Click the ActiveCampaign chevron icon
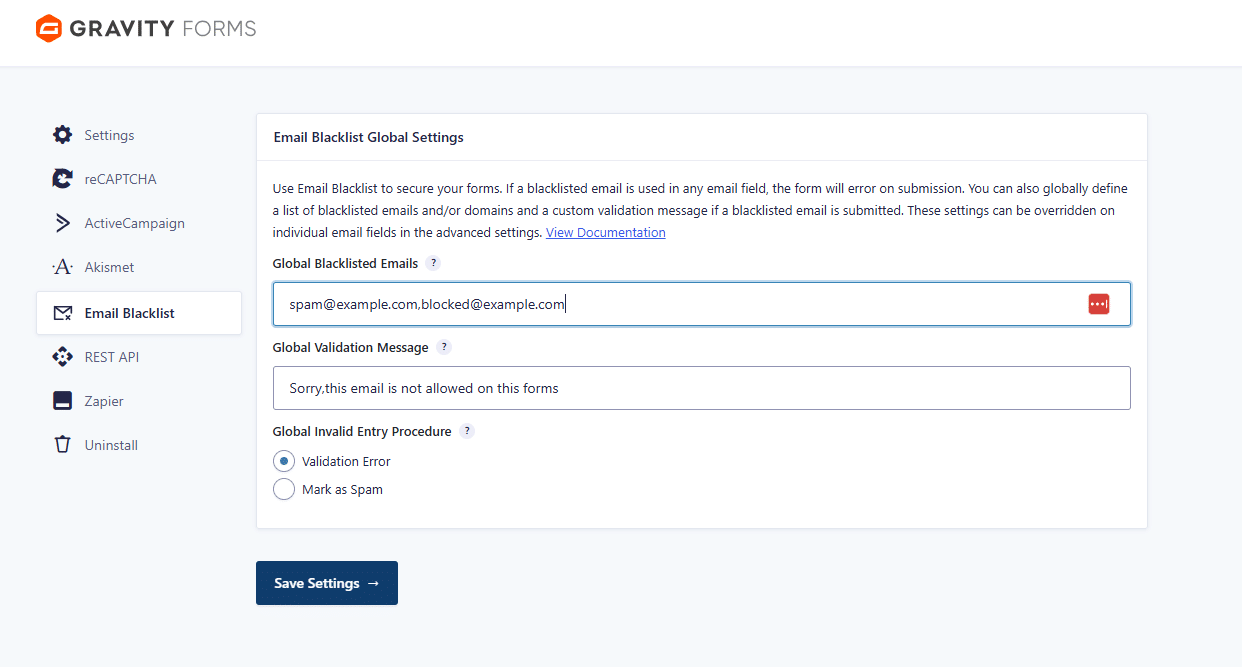 tap(62, 223)
